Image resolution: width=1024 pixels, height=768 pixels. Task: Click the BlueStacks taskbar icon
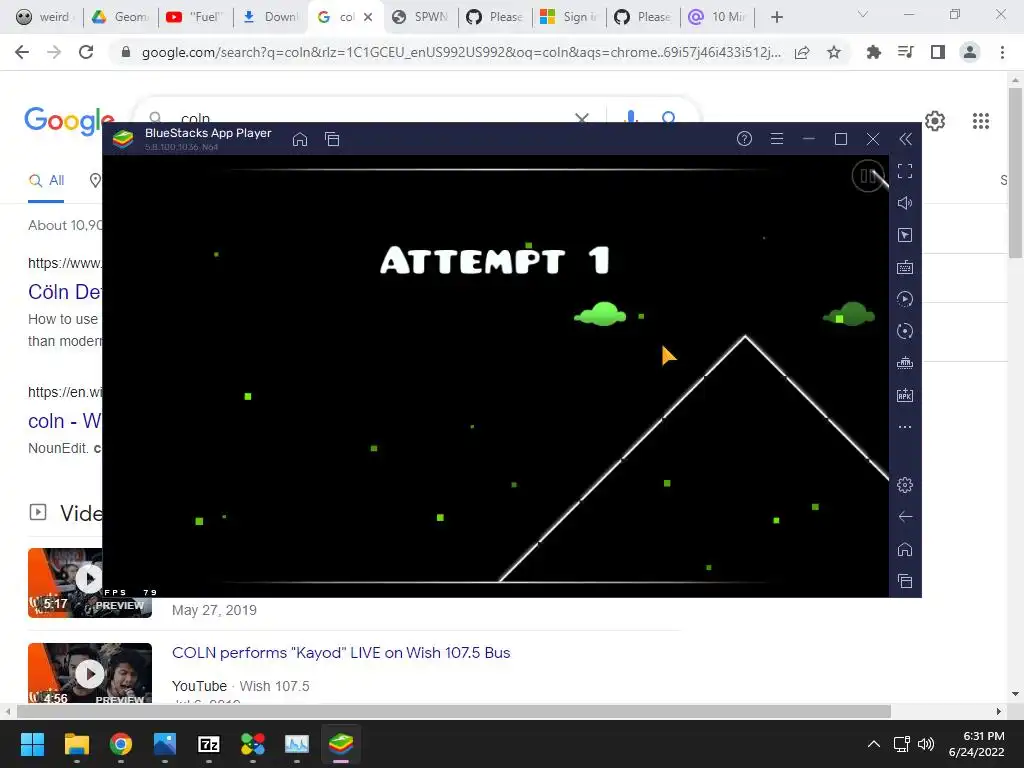point(340,744)
